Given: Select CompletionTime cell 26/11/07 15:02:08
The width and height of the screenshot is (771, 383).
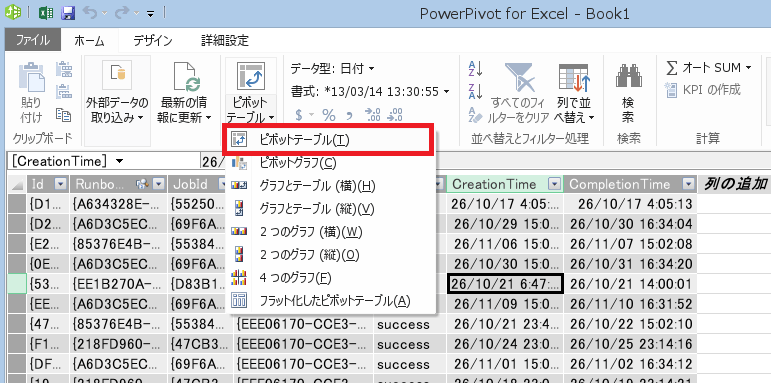Looking at the screenshot, I should (630, 244).
